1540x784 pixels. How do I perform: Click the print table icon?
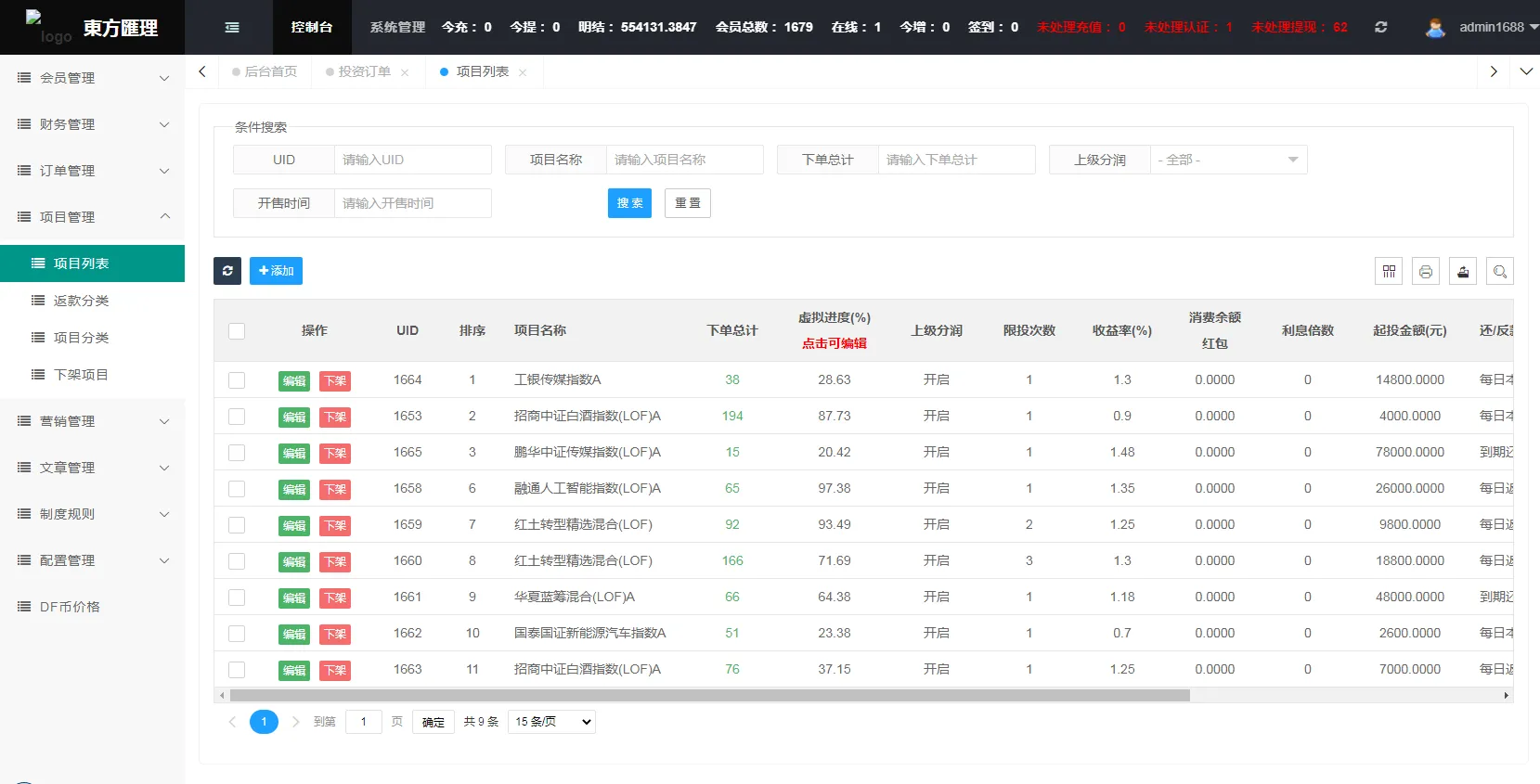pos(1426,272)
